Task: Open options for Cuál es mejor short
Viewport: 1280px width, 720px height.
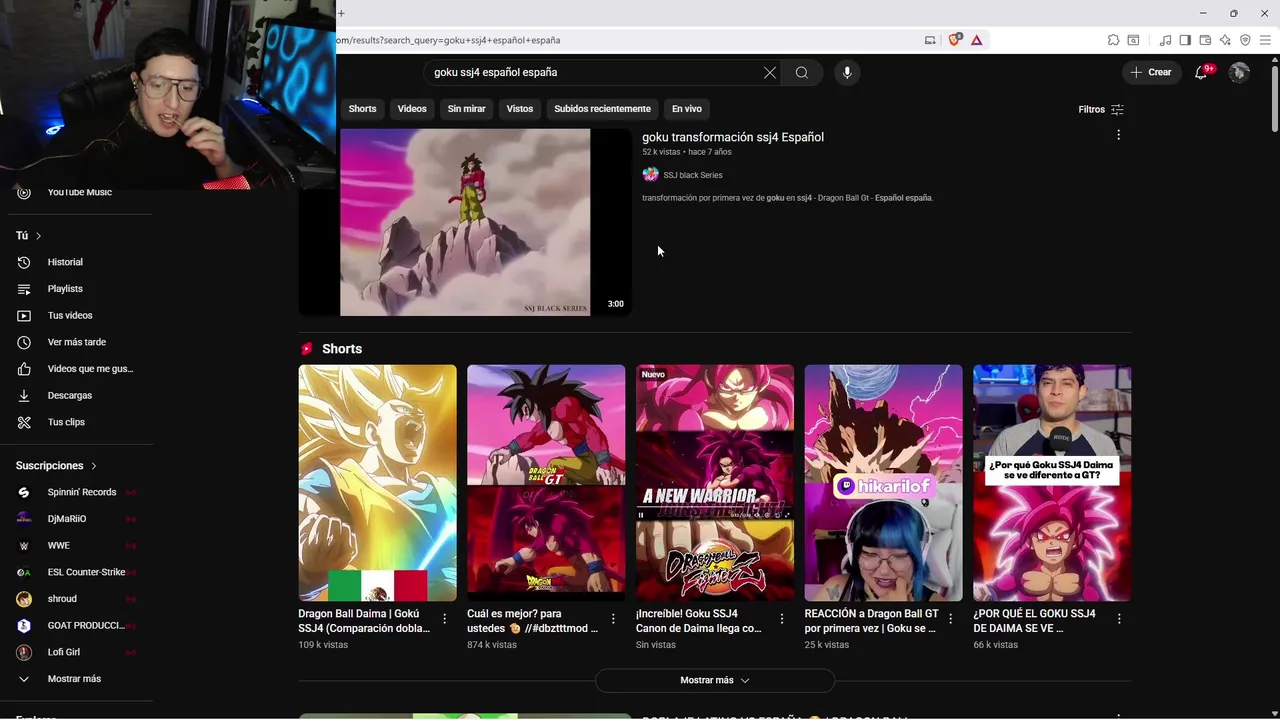Action: click(x=613, y=619)
